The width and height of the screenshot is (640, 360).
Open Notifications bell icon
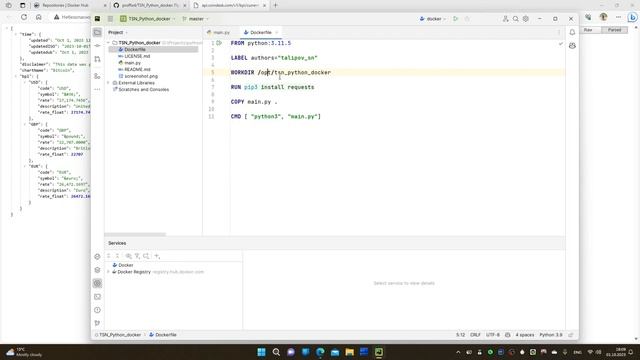572,32
